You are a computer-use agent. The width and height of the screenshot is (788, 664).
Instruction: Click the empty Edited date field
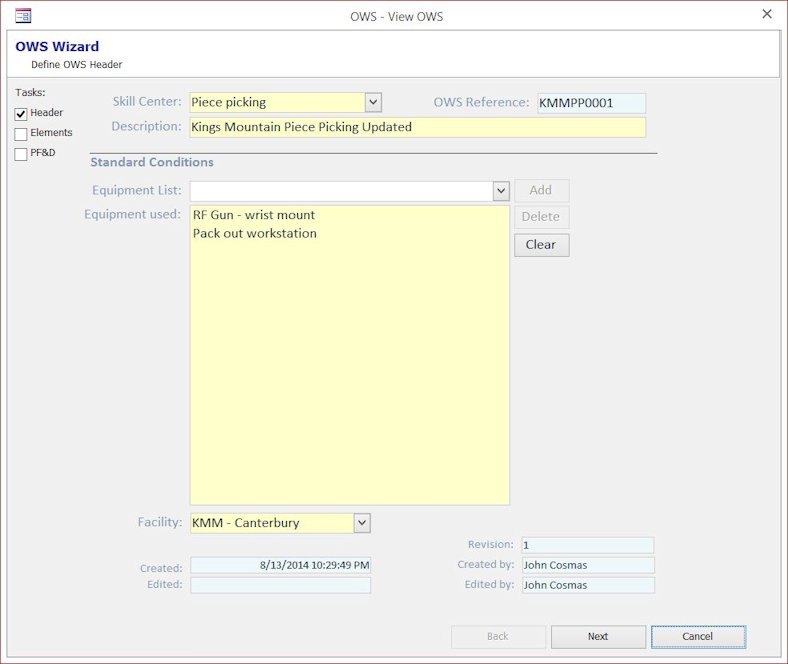point(280,586)
